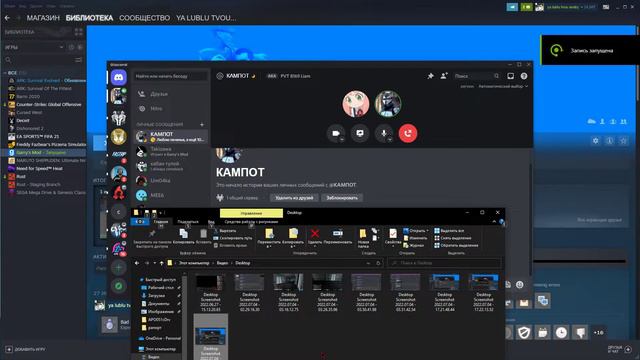Viewport: 640px width, 360px height.
Task: Open OneDrive - Personal in Explorer pane
Action: pyautogui.click(x=160, y=338)
